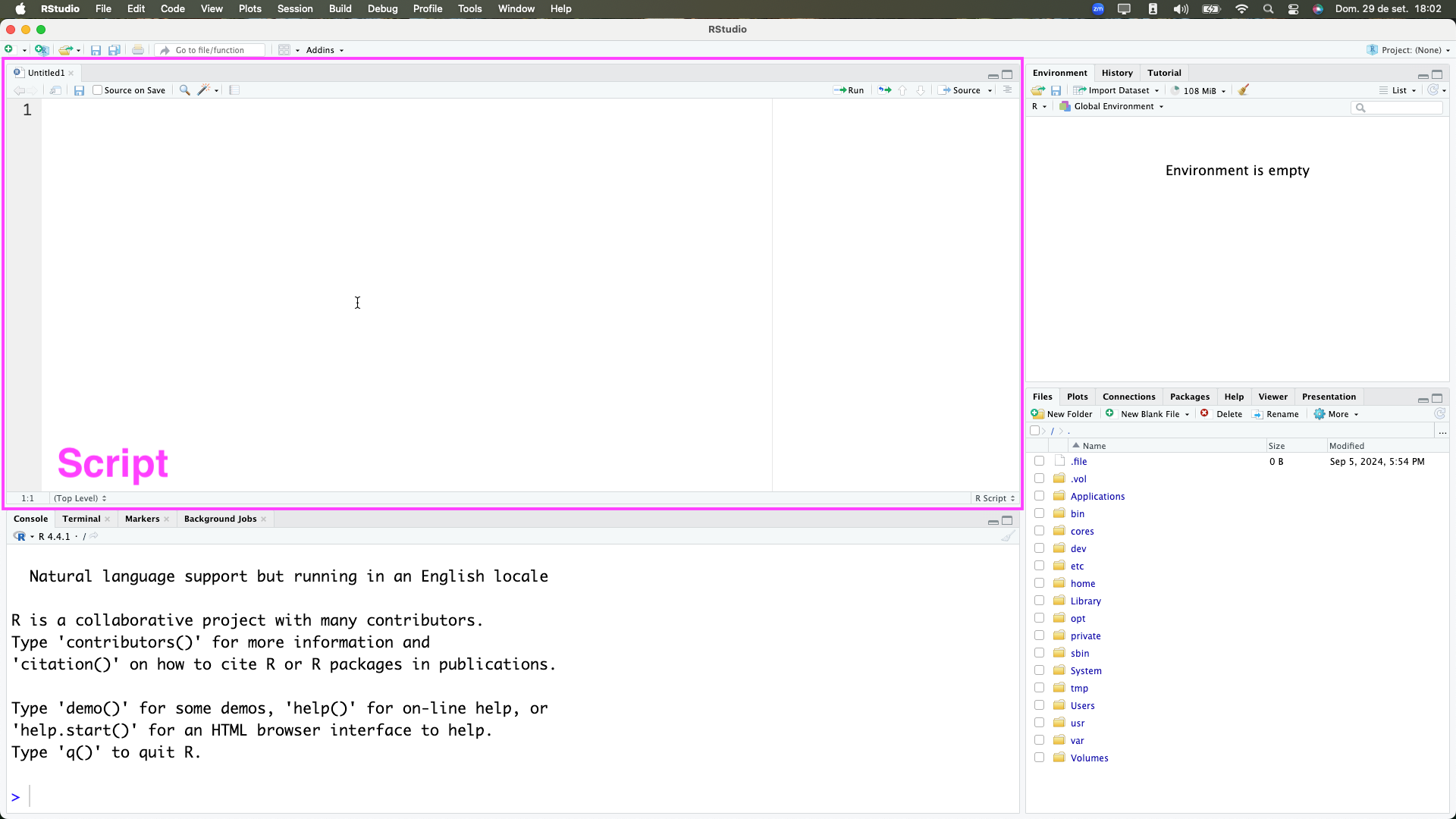The height and width of the screenshot is (819, 1456).
Task: Open the Plots tab in the lower-right pane
Action: (1077, 397)
